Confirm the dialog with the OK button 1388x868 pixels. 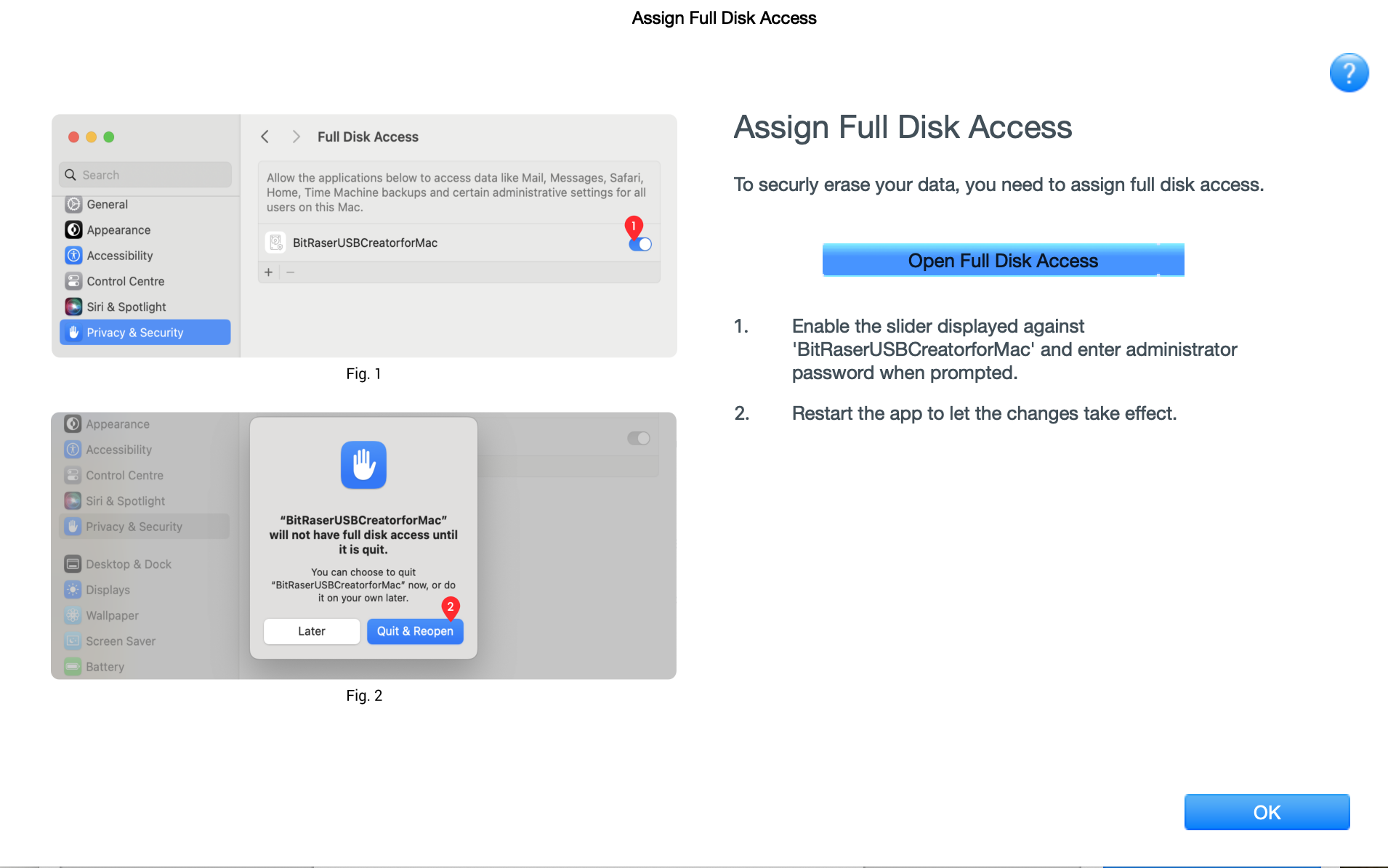[1267, 812]
